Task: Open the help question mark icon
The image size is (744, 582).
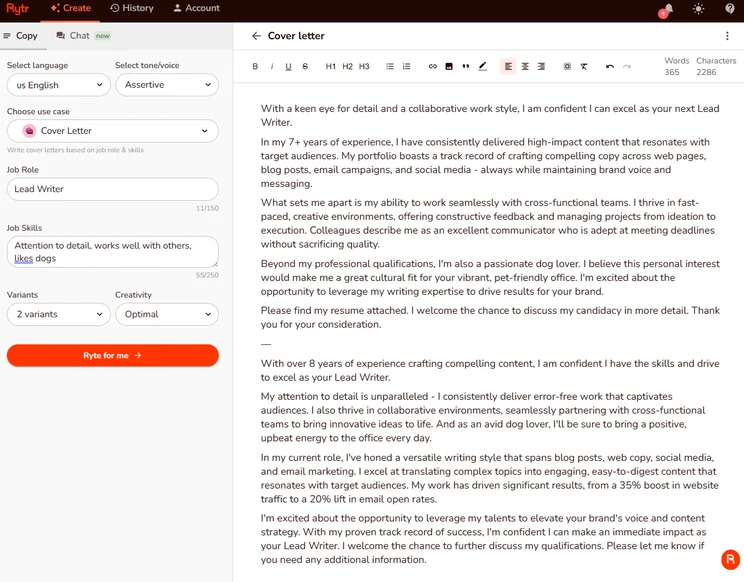Action: click(730, 9)
